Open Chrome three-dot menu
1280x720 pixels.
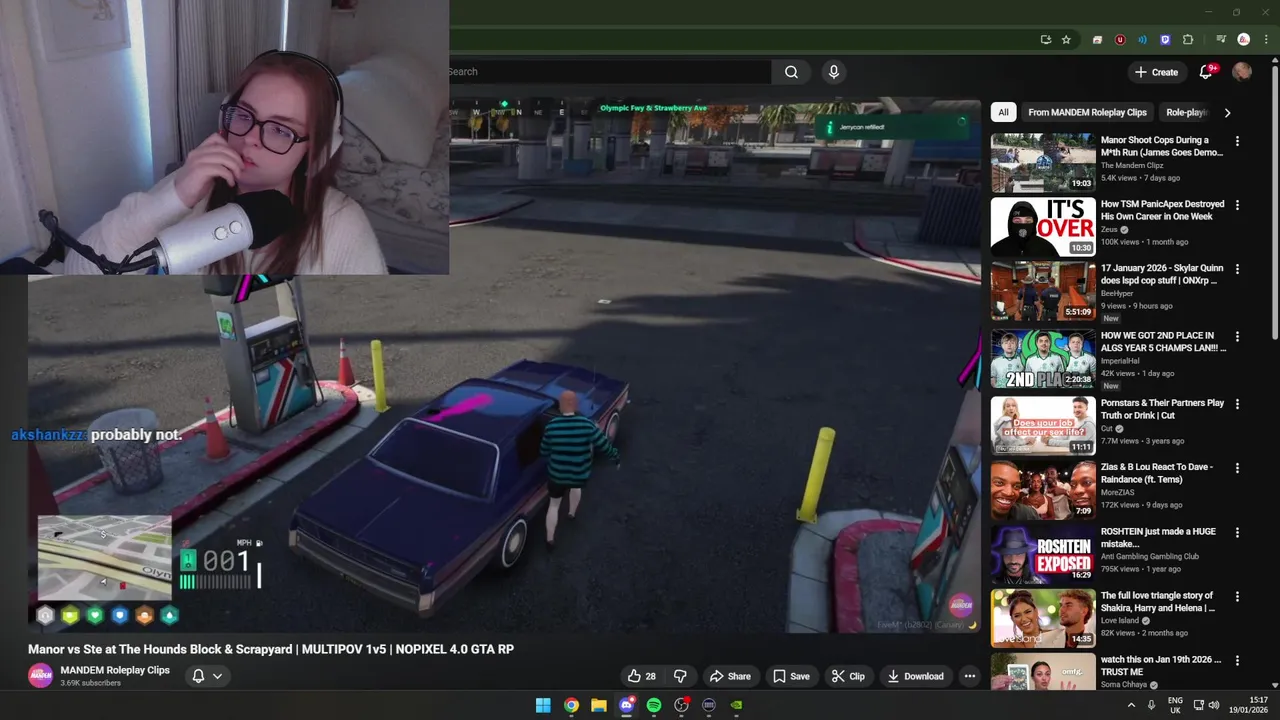click(1264, 40)
